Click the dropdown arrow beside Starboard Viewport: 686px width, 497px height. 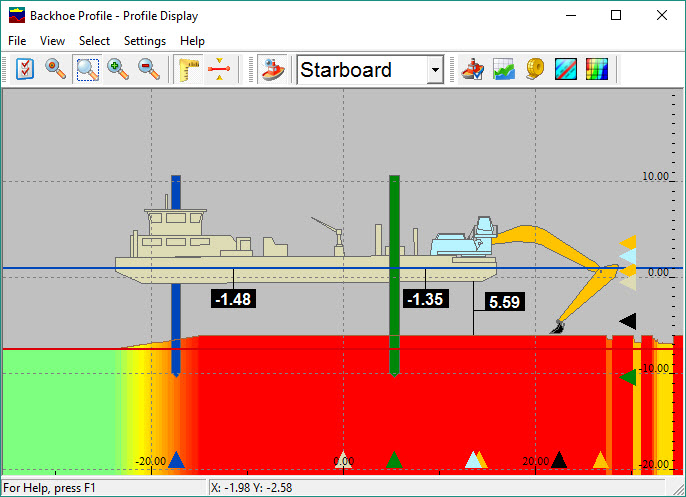click(435, 70)
